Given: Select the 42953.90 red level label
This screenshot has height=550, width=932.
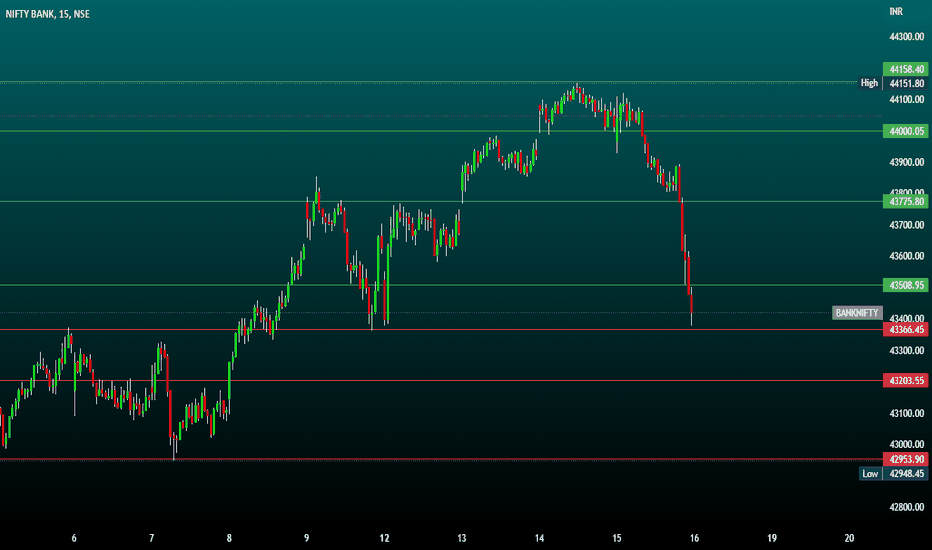Looking at the screenshot, I should coord(906,459).
